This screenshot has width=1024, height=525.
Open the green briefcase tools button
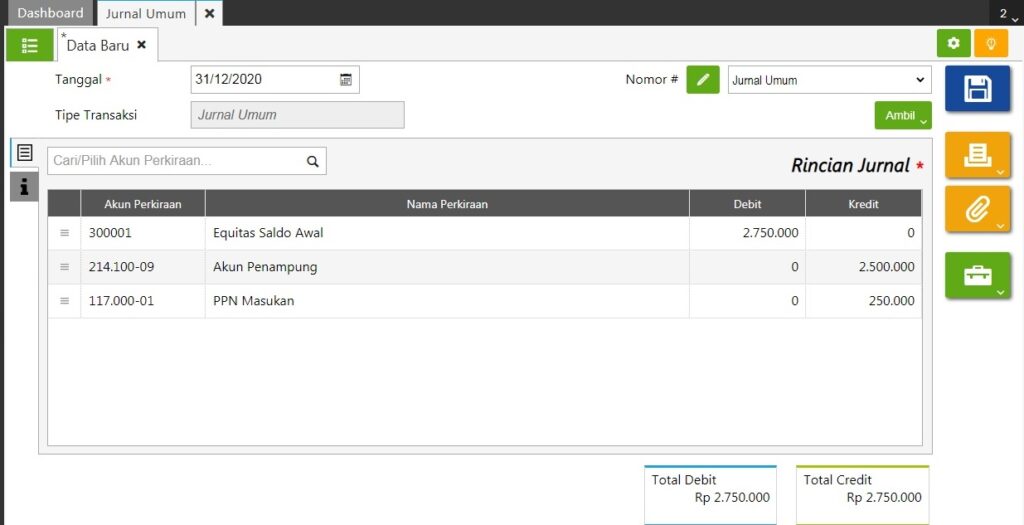[977, 276]
